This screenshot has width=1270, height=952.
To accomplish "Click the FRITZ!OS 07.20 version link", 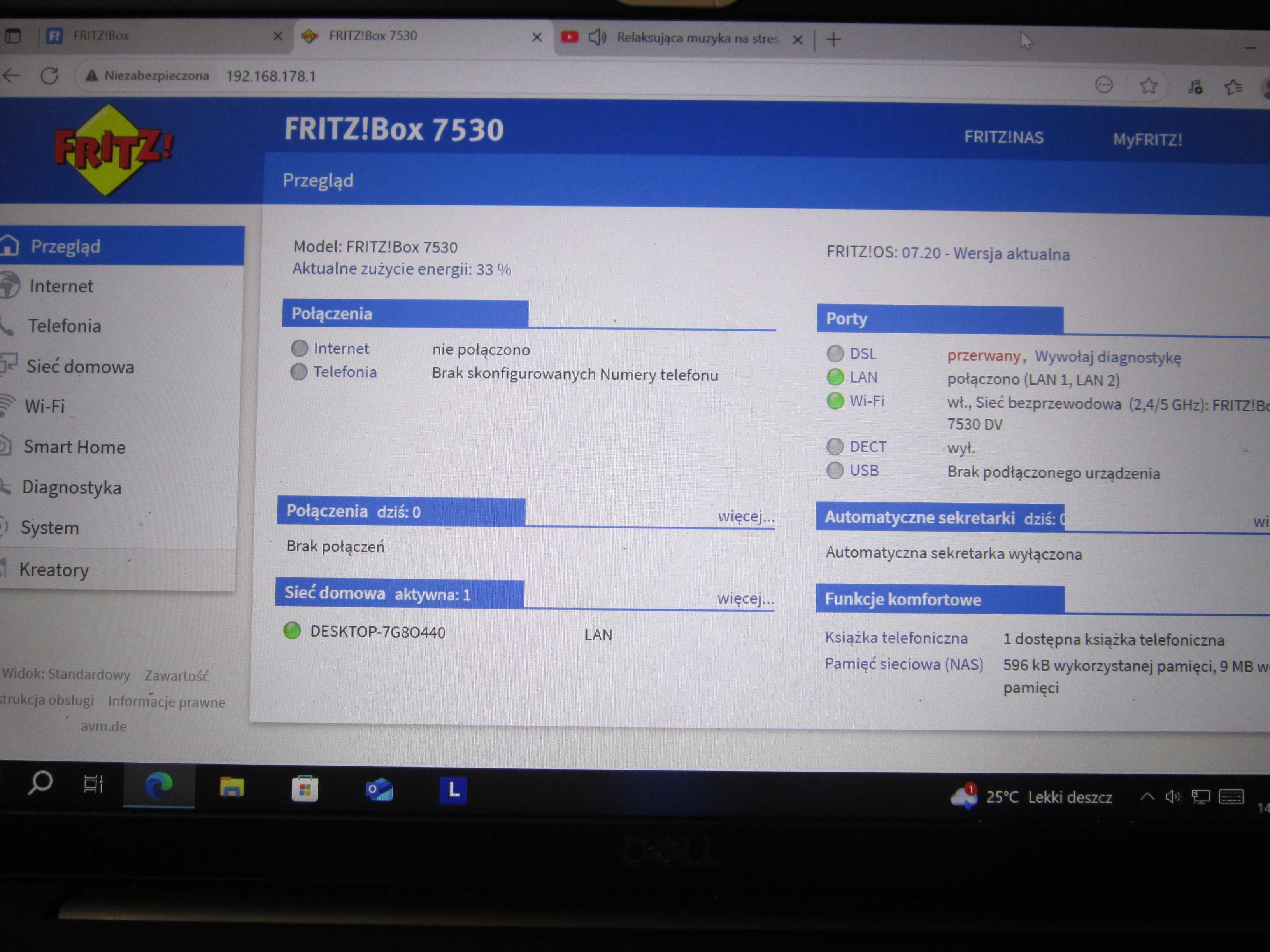I will click(x=948, y=253).
